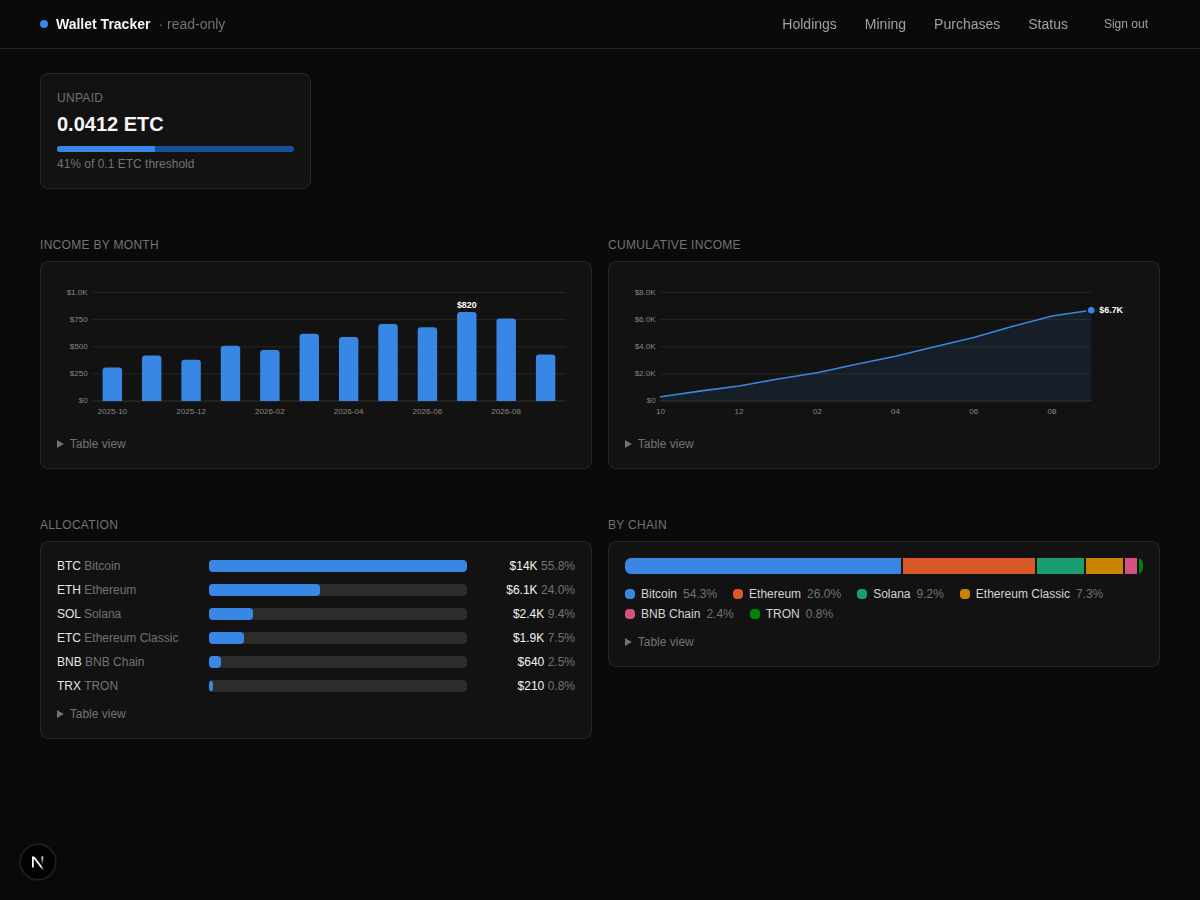Click the 'Ethereum Classic 7.3%' legend text
1200x900 pixels.
(x=1040, y=594)
